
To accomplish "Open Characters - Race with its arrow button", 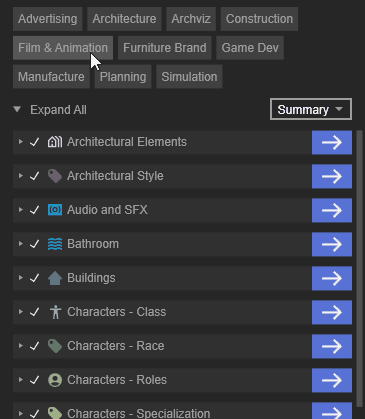I will click(x=332, y=346).
